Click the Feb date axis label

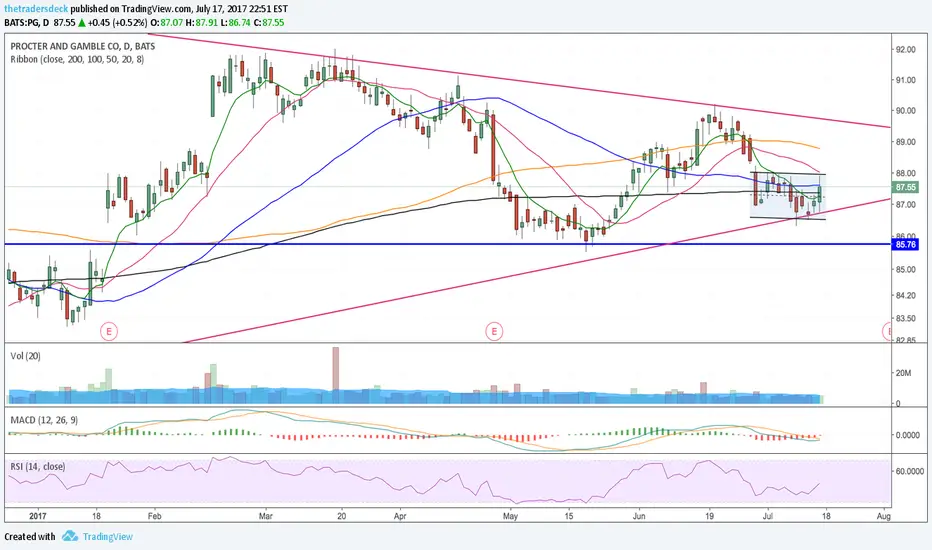(x=154, y=516)
